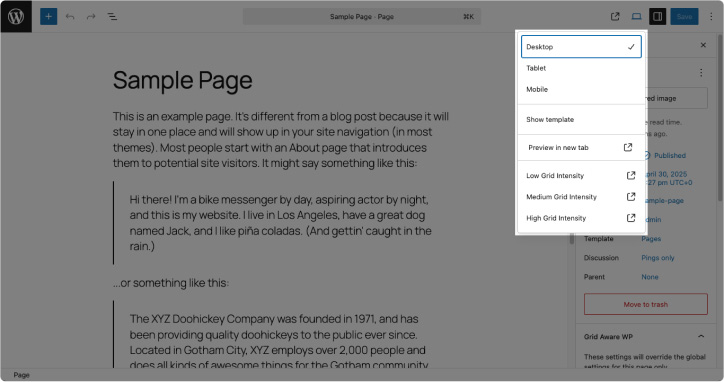Toggle the settings sidebar panel

pyautogui.click(x=658, y=17)
